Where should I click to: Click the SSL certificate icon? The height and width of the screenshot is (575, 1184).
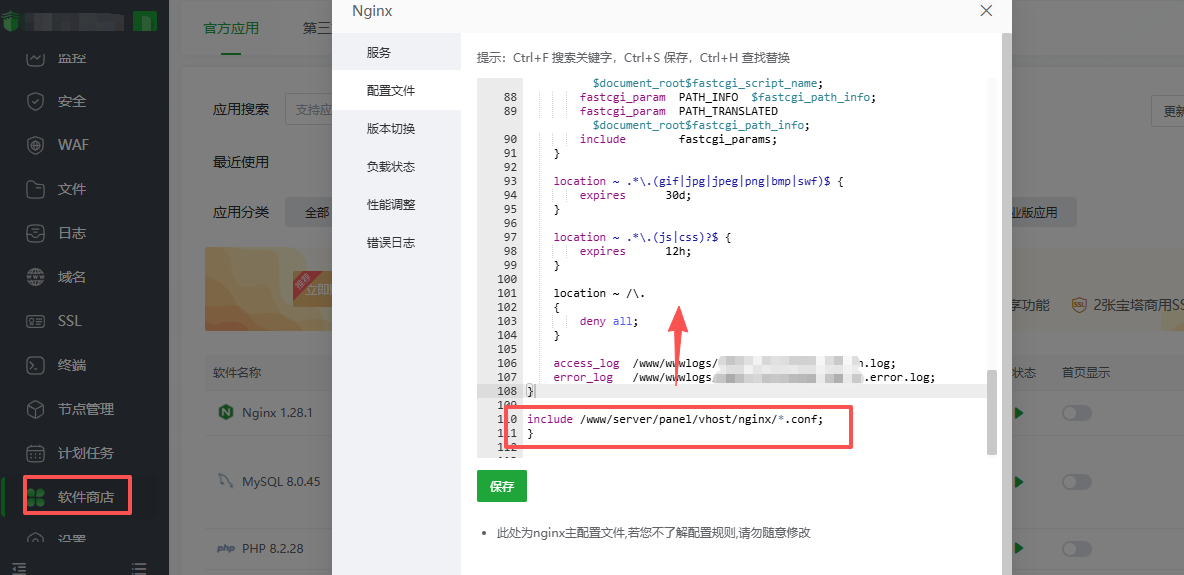click(x=35, y=321)
